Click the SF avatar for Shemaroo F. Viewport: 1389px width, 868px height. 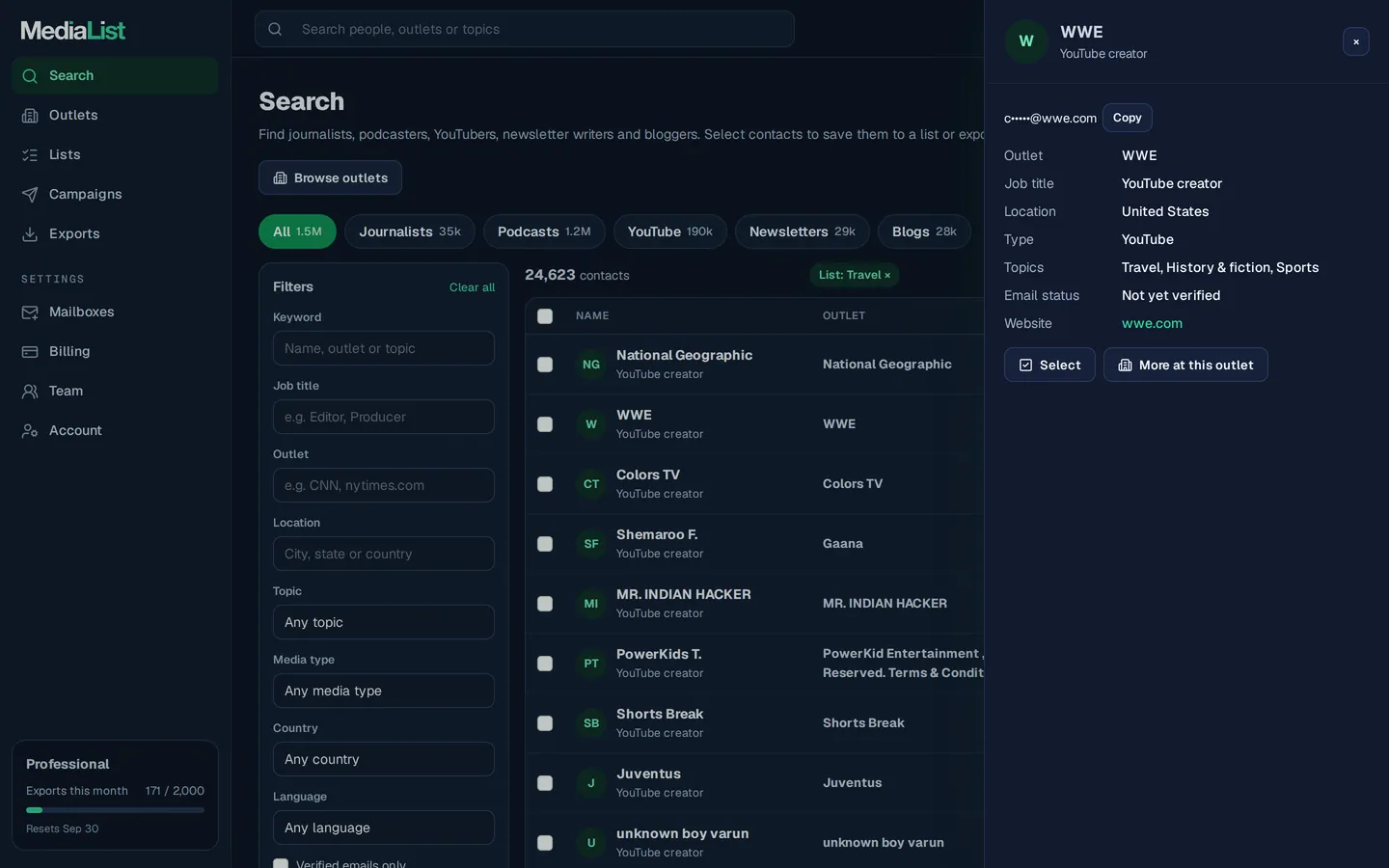point(591,544)
